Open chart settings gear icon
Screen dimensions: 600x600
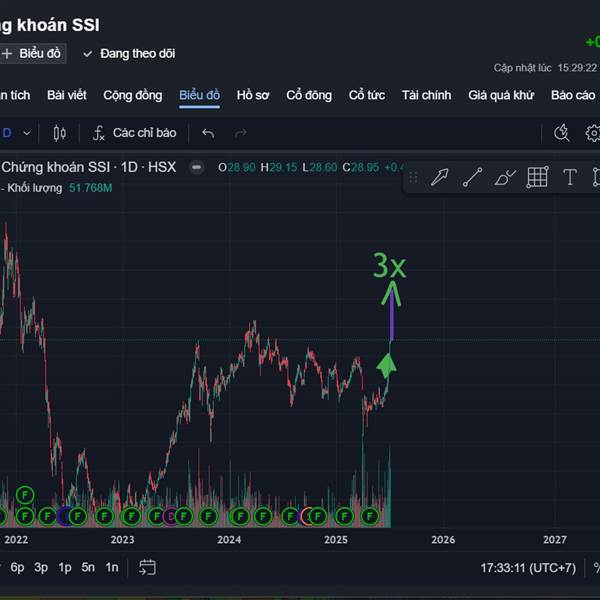(x=593, y=133)
